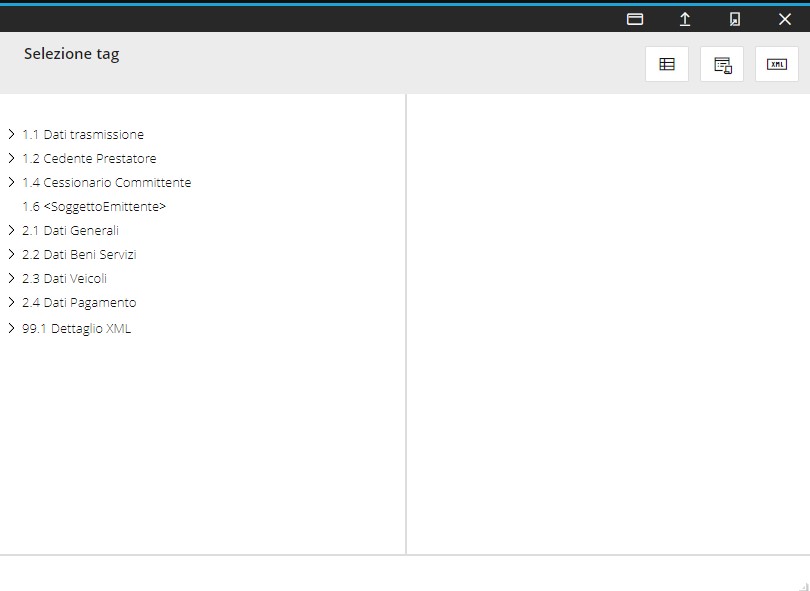Show the XML view
Image resolution: width=810 pixels, height=591 pixels.
click(x=777, y=65)
